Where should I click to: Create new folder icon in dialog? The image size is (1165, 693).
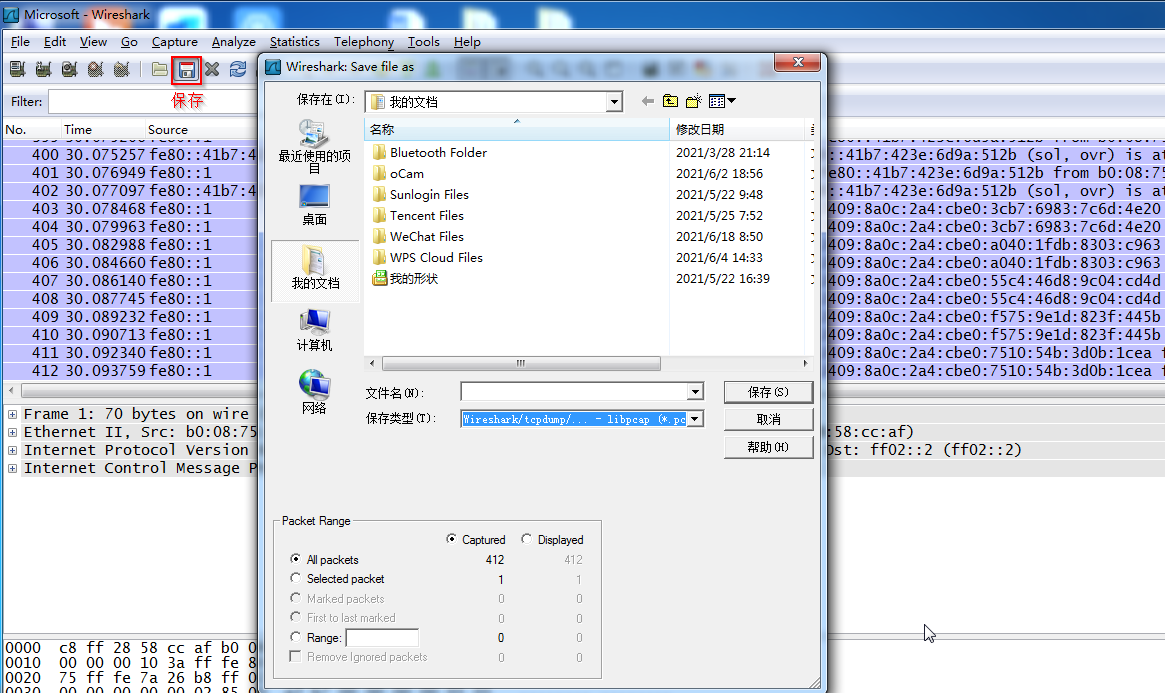[x=694, y=101]
